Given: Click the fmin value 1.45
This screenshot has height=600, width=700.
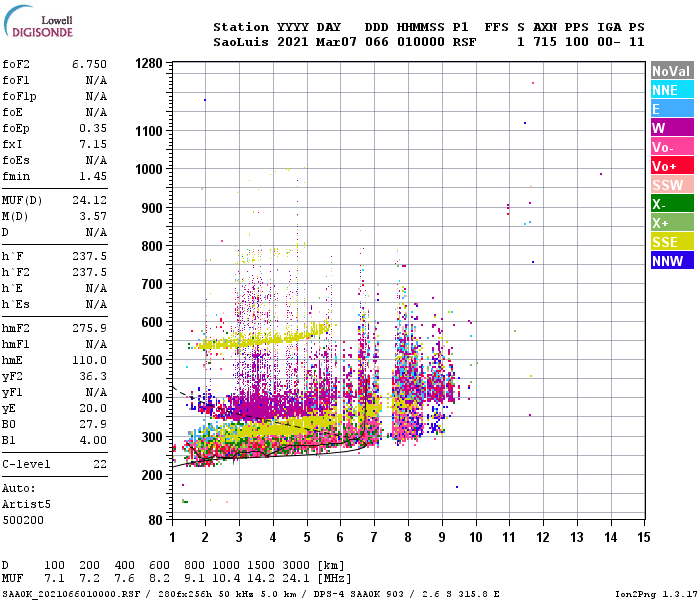Looking at the screenshot, I should coord(93,176).
